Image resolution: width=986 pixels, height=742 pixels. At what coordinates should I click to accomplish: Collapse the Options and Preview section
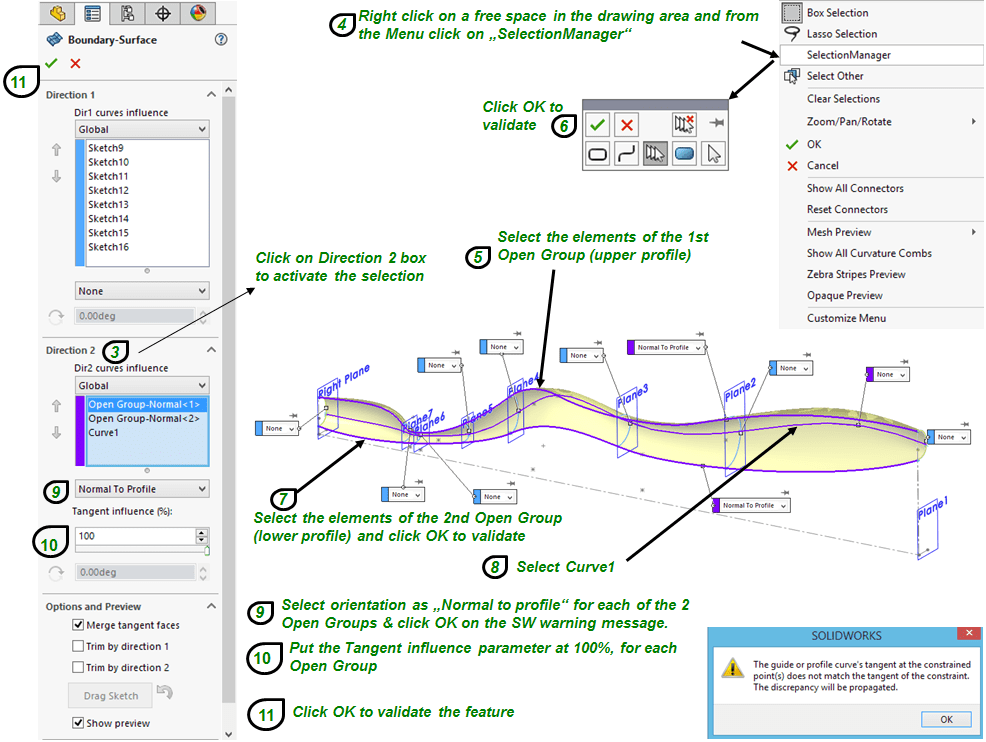tap(211, 606)
